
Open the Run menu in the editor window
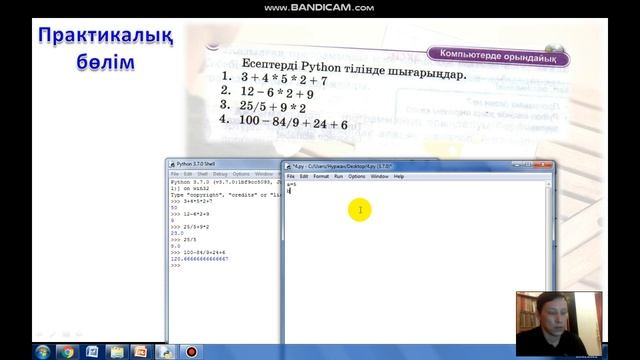(338, 176)
